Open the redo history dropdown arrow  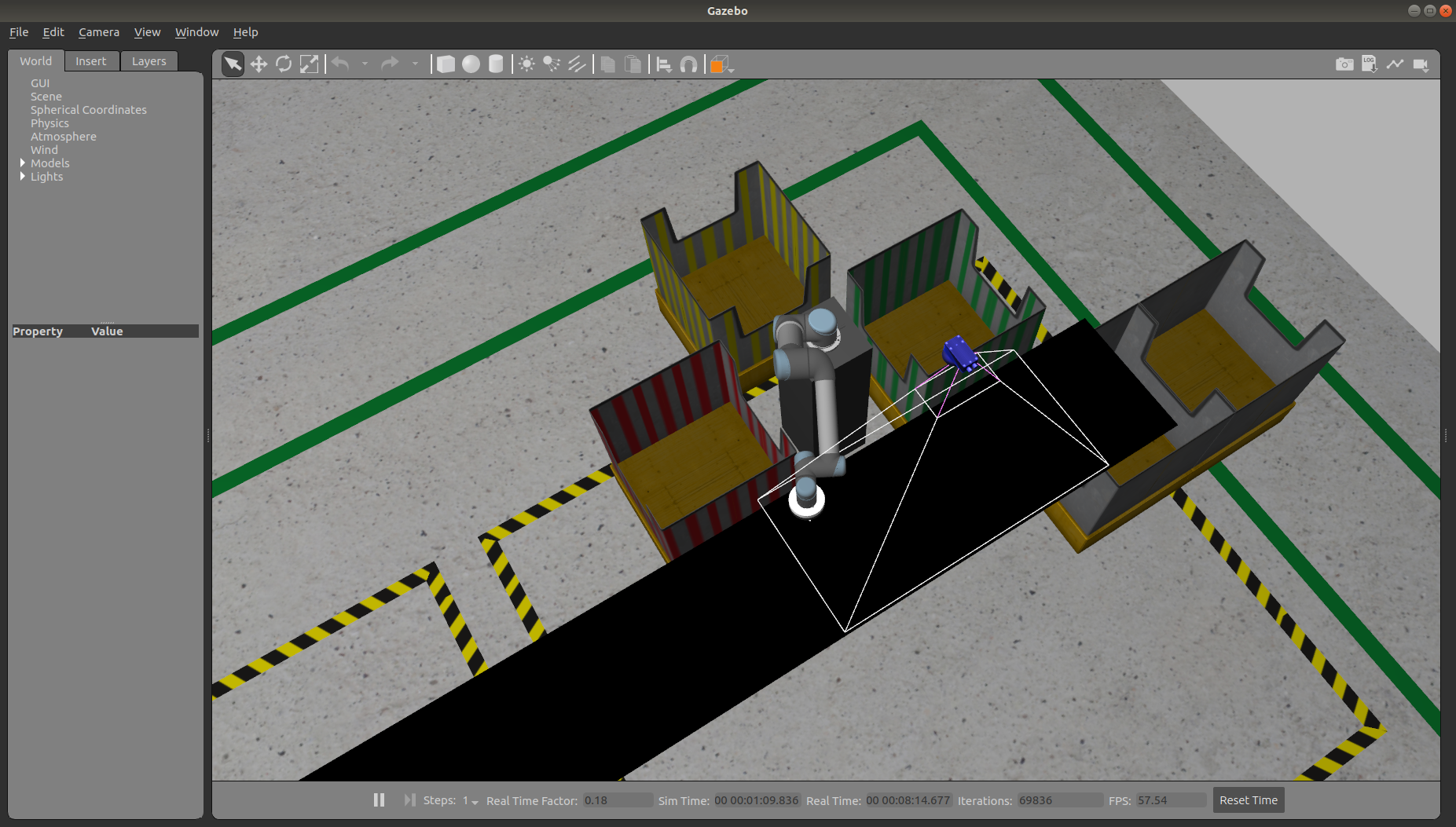(x=415, y=64)
